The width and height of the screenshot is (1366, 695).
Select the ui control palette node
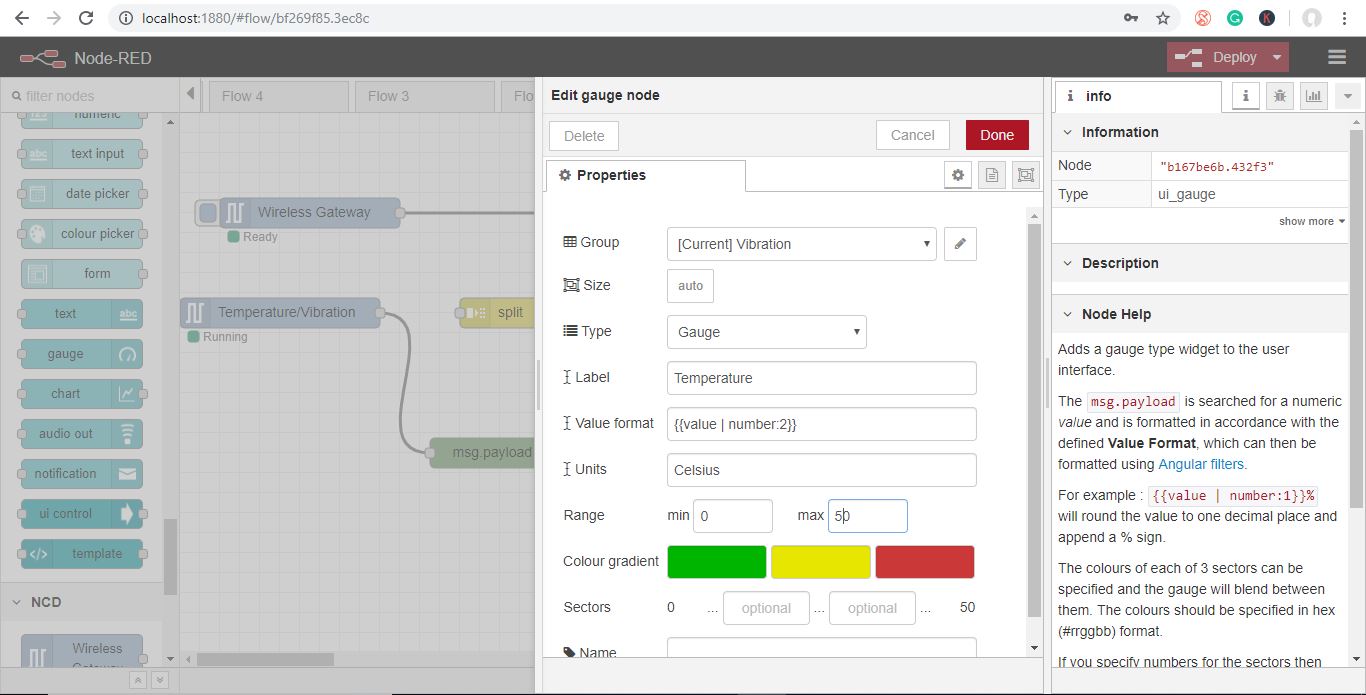(x=82, y=514)
